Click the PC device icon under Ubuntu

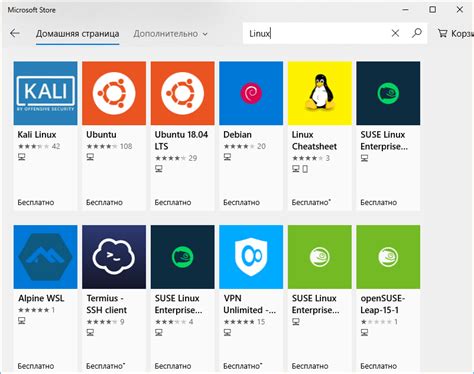point(90,157)
